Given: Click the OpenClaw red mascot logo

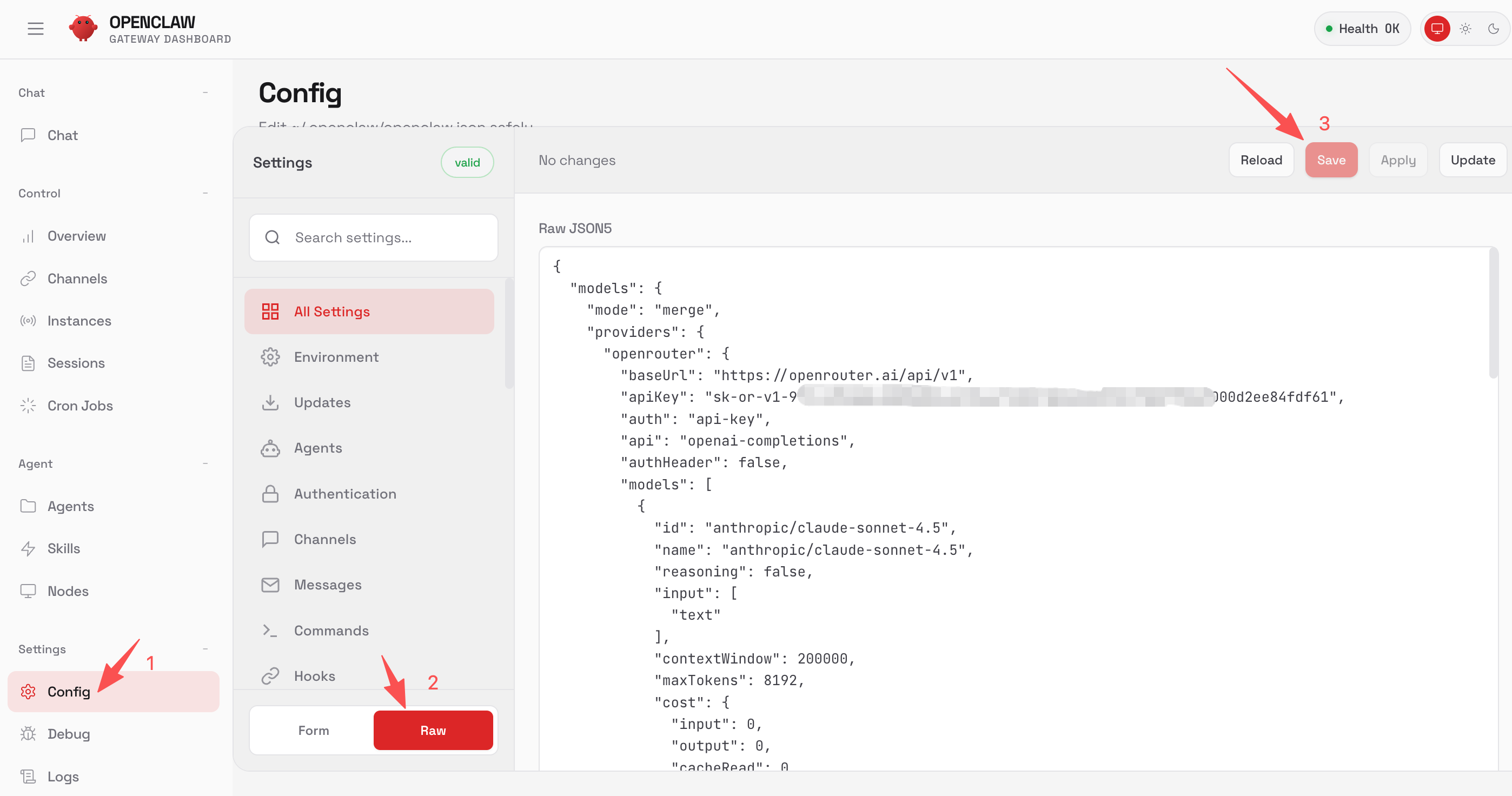Looking at the screenshot, I should click(83, 28).
